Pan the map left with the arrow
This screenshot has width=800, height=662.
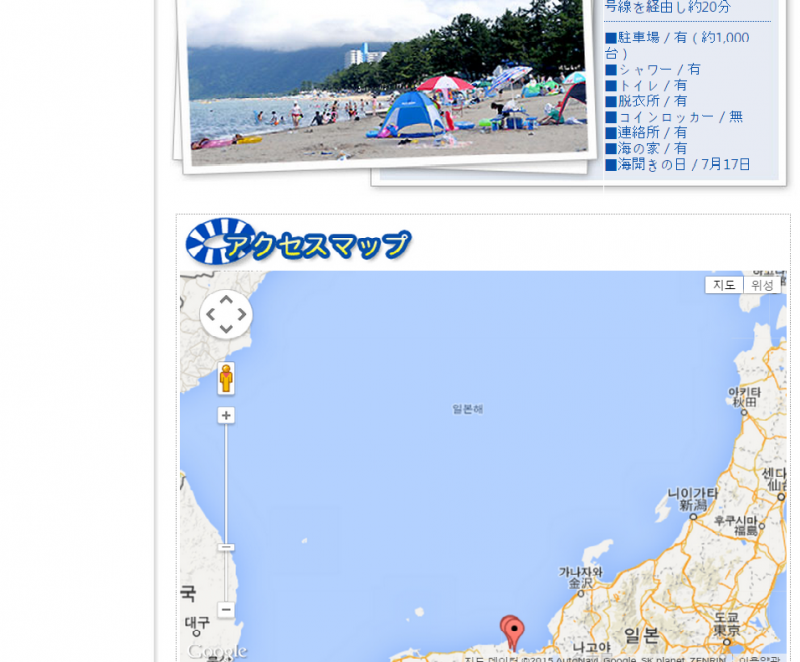[210, 315]
